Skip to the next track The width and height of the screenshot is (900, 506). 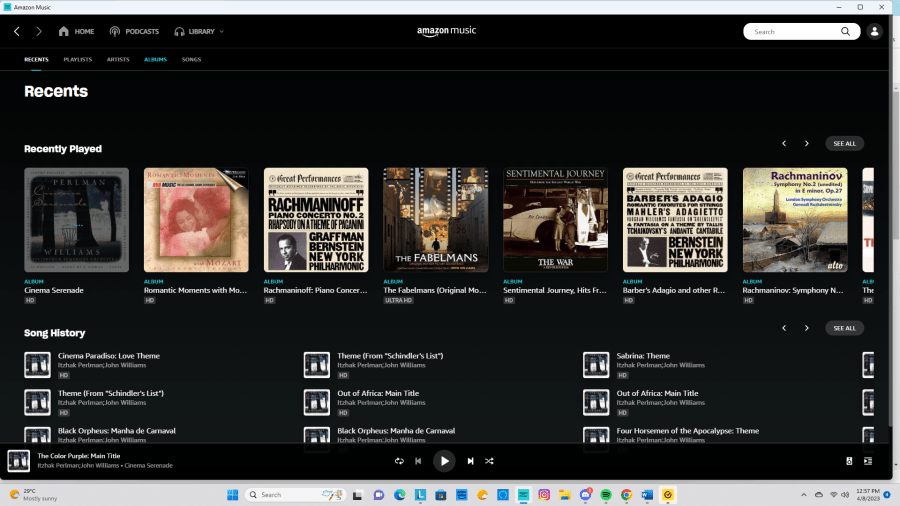[x=470, y=461]
